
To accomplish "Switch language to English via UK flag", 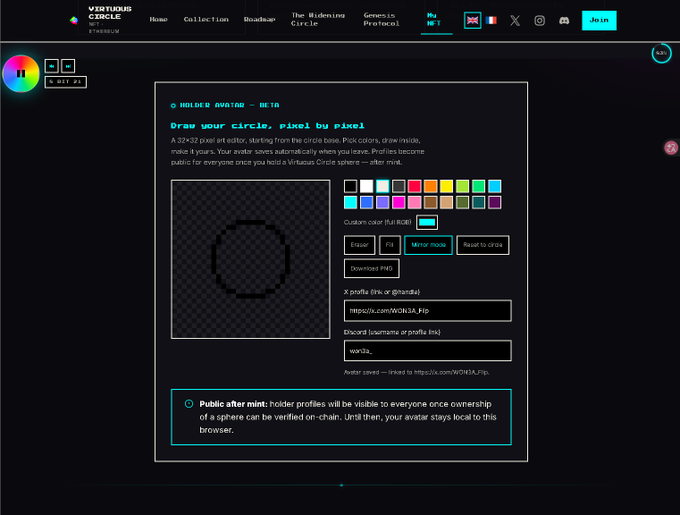I will point(472,20).
